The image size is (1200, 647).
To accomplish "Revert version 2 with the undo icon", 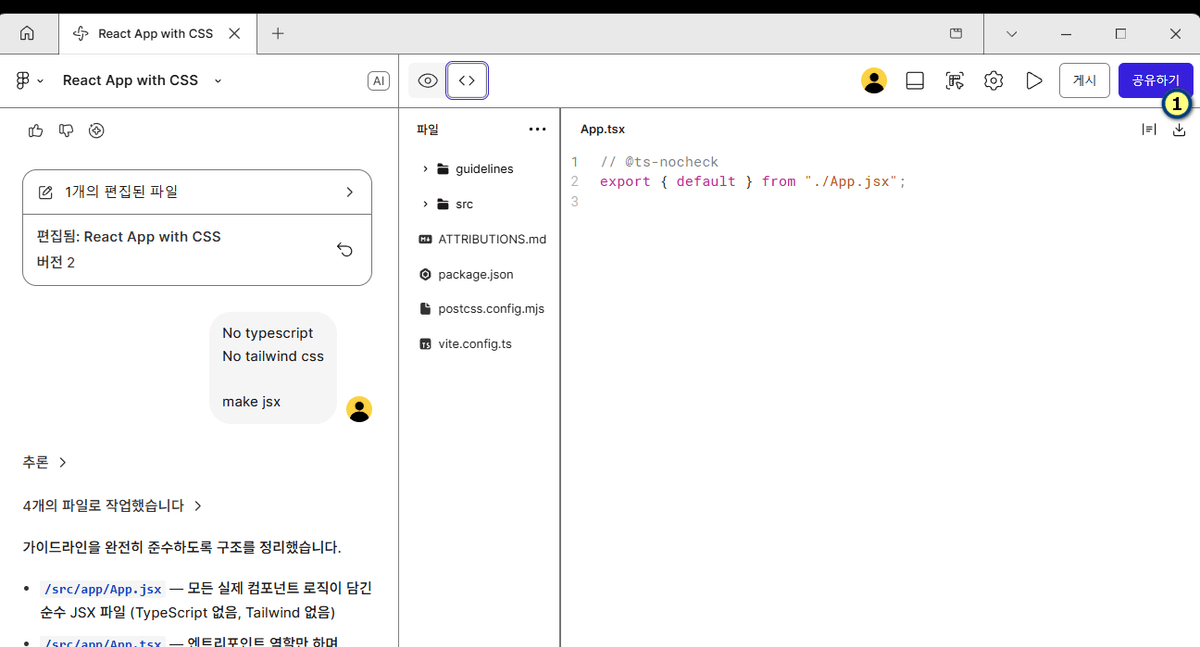I will pyautogui.click(x=345, y=250).
